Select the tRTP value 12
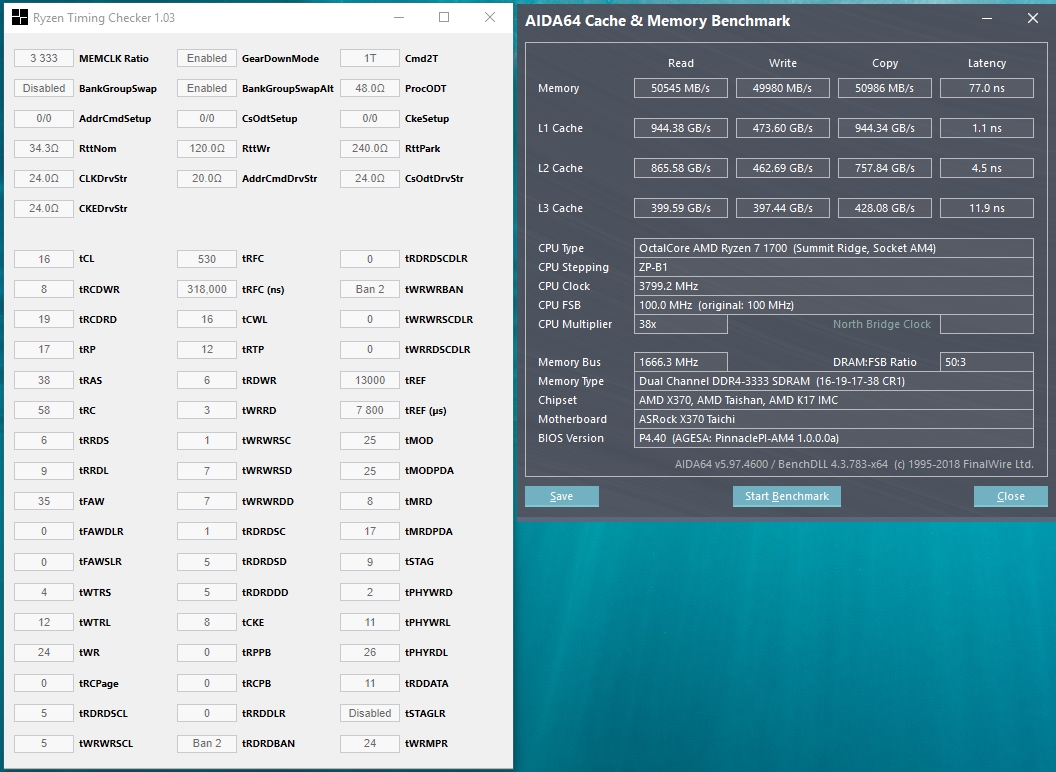This screenshot has width=1056, height=772. pyautogui.click(x=207, y=350)
